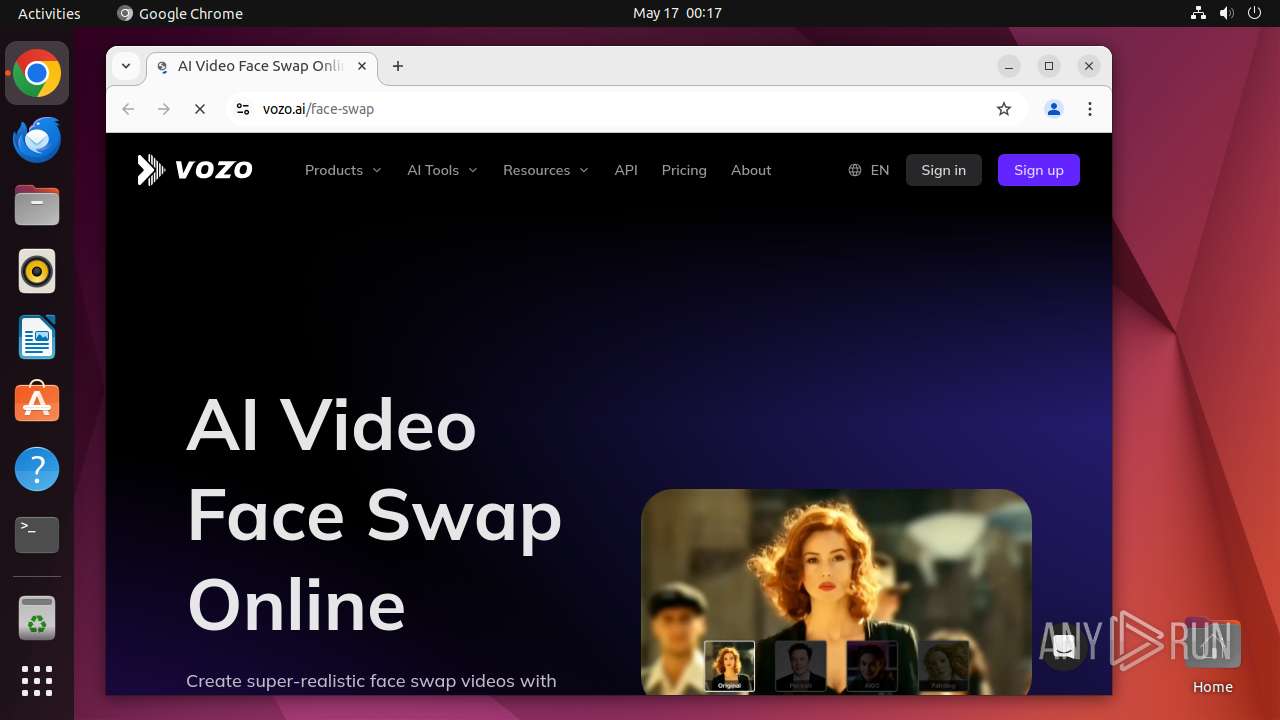The width and height of the screenshot is (1280, 720).
Task: Open Ubuntu Software from the dock
Action: [x=37, y=403]
